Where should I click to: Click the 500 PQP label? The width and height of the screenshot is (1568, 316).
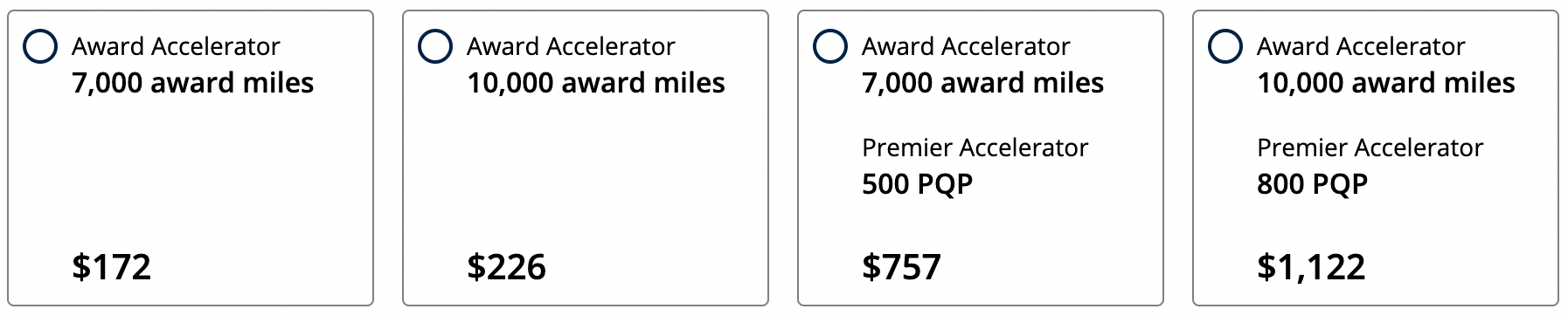pos(917,184)
